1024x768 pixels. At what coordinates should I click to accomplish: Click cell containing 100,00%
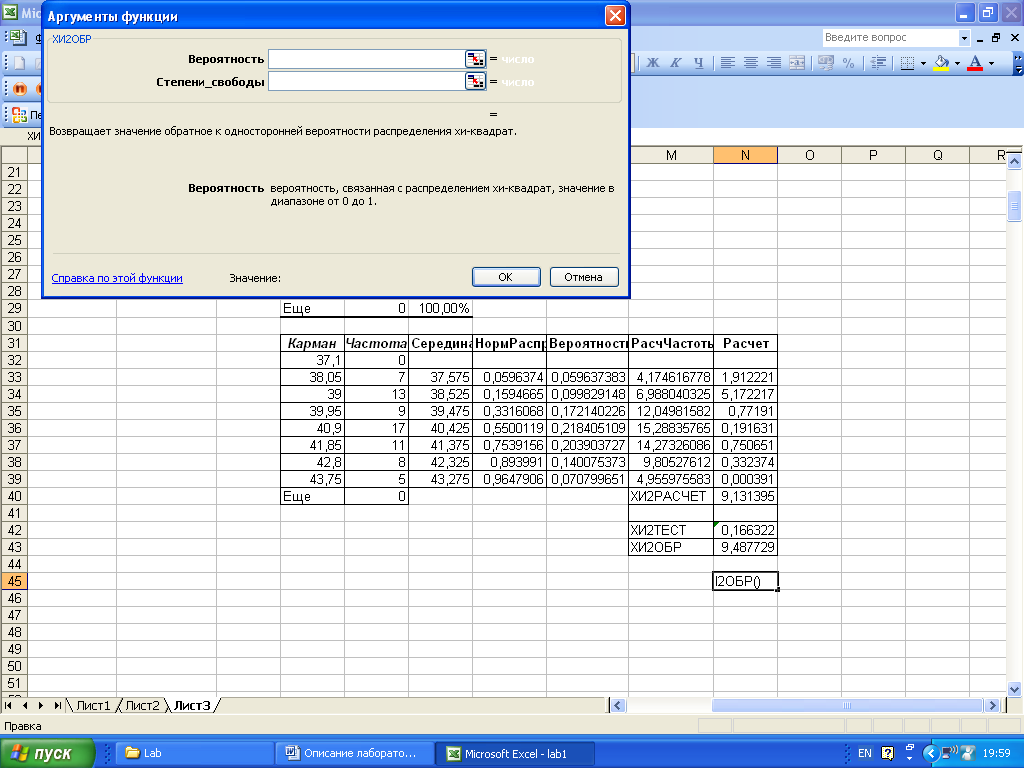[x=441, y=308]
